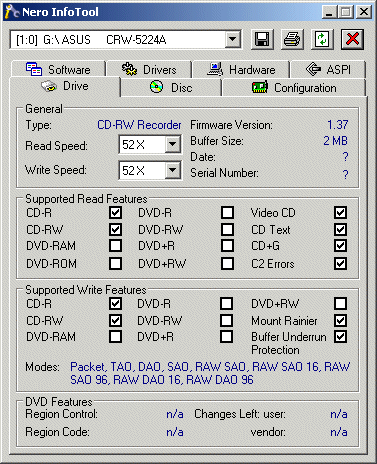The height and width of the screenshot is (464, 377).
Task: Toggle the C2 Errors checkbox
Action: point(340,263)
